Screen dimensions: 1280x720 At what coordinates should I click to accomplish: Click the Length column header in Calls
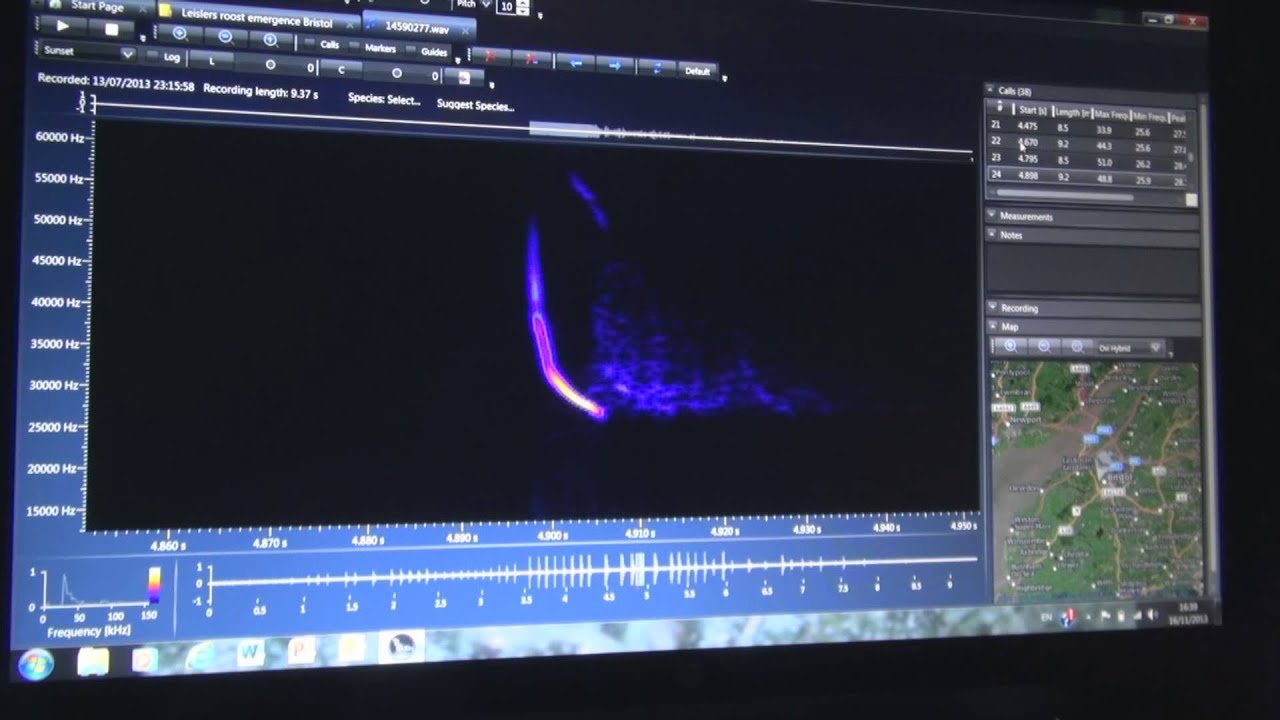[x=1071, y=113]
